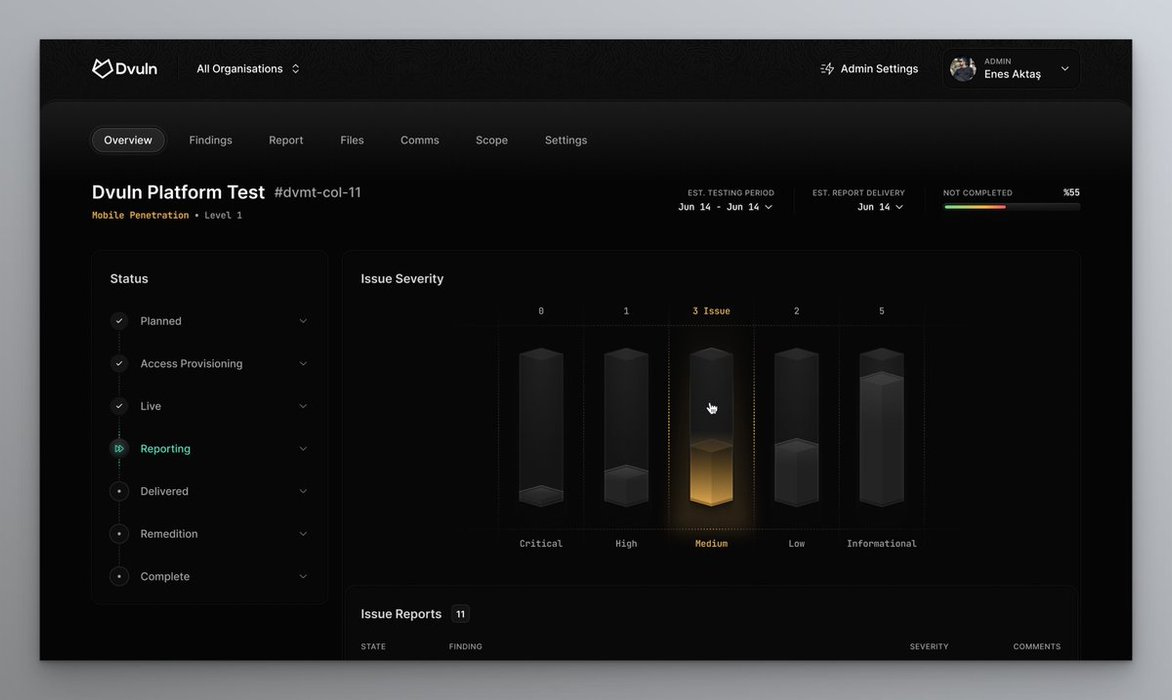Click the Enes Aktaş profile avatar
The height and width of the screenshot is (700, 1172).
tap(963, 69)
